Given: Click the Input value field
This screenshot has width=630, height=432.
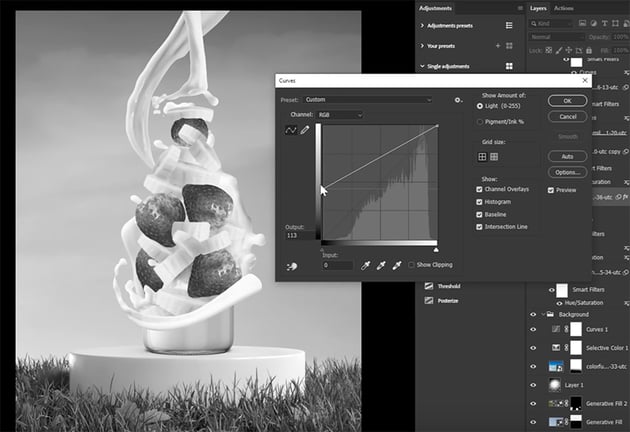Looking at the screenshot, I should 338,265.
